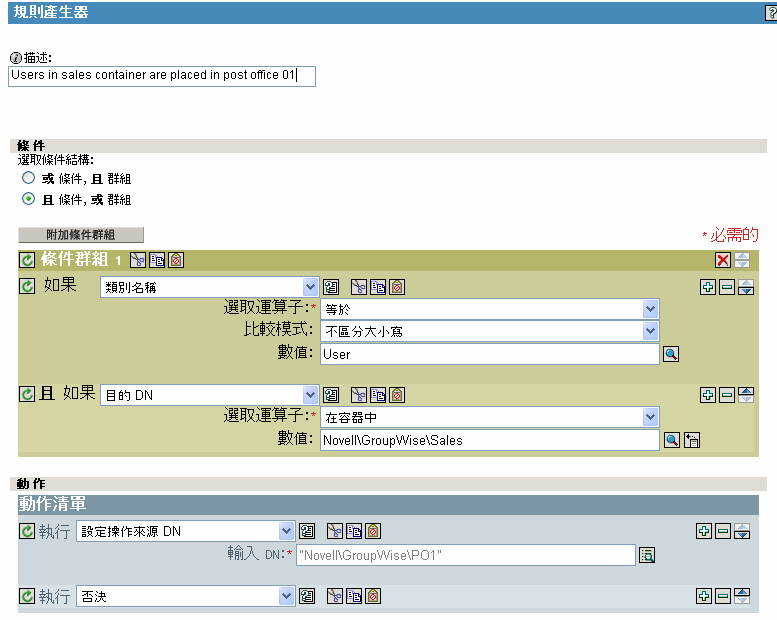Paste into 條件群組 1 header
Screen dimensions: 777x620
pyautogui.click(x=176, y=260)
